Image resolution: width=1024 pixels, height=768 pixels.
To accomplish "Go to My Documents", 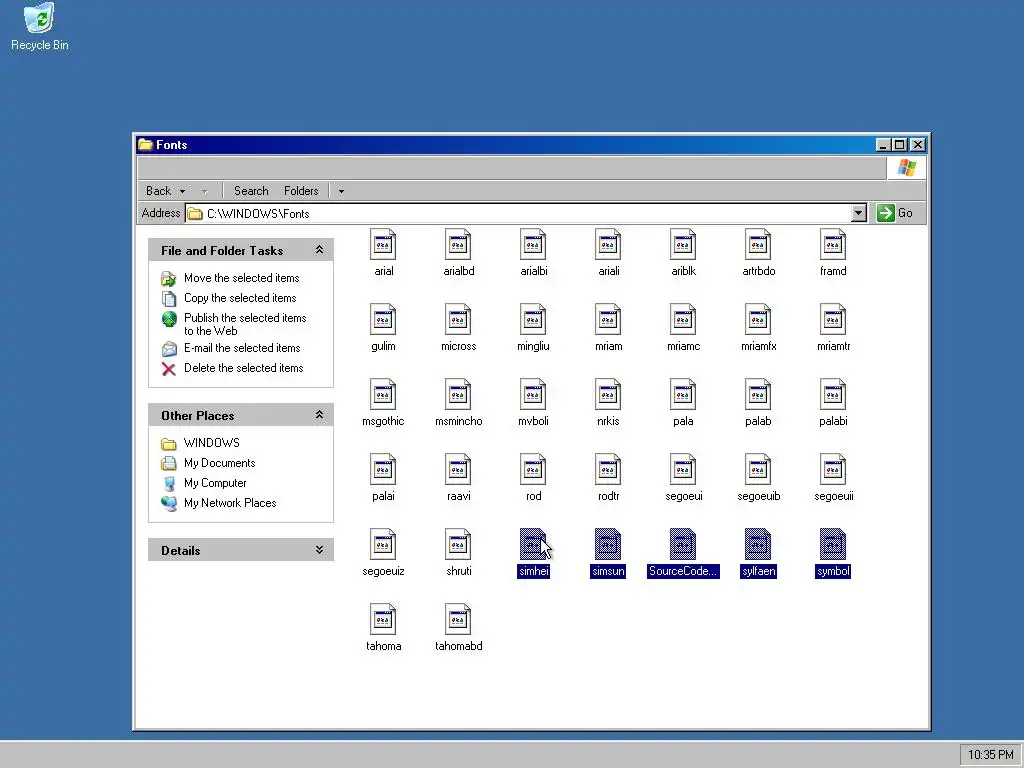I will pos(219,463).
